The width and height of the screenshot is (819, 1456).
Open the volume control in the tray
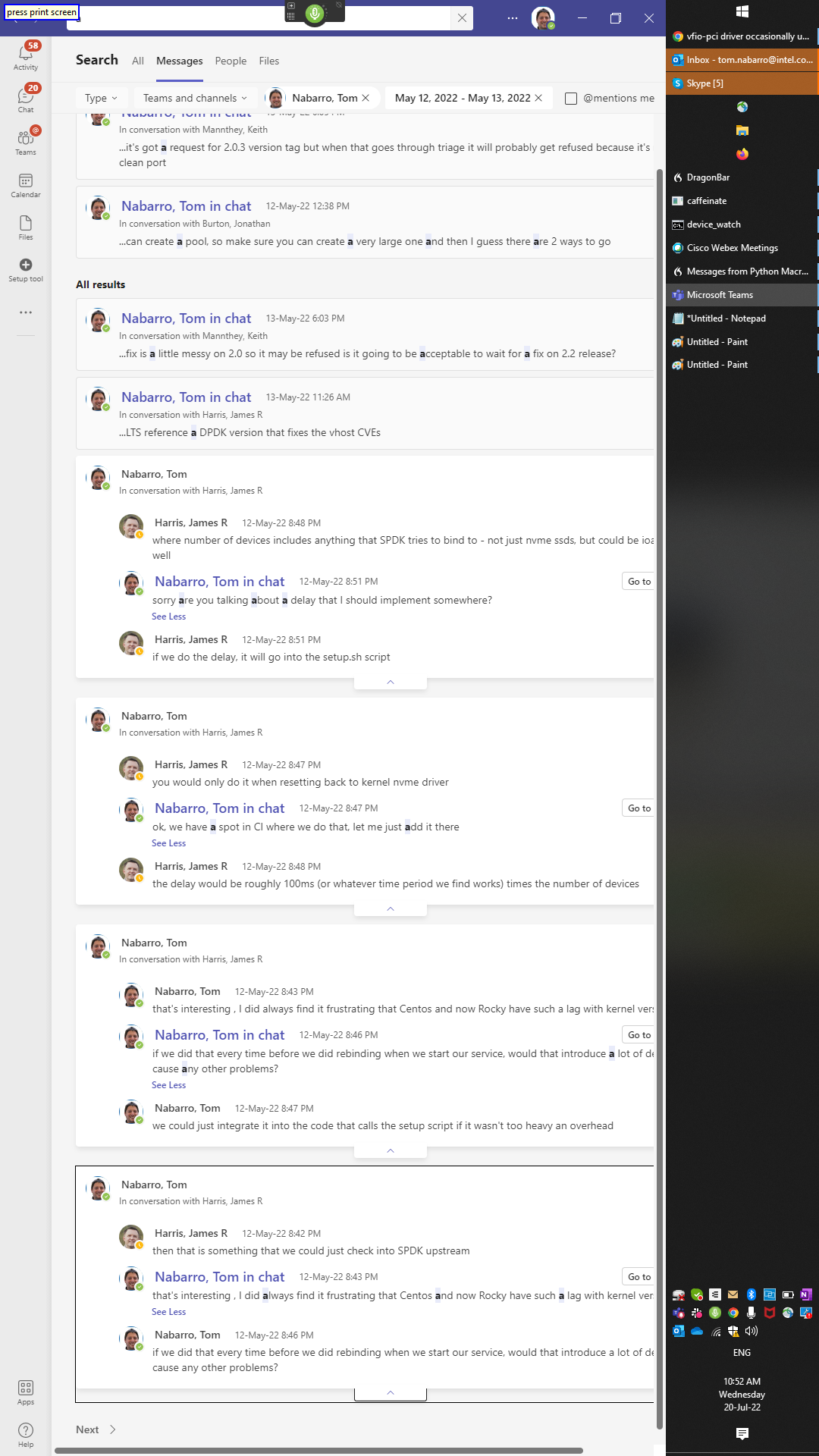point(751,1332)
